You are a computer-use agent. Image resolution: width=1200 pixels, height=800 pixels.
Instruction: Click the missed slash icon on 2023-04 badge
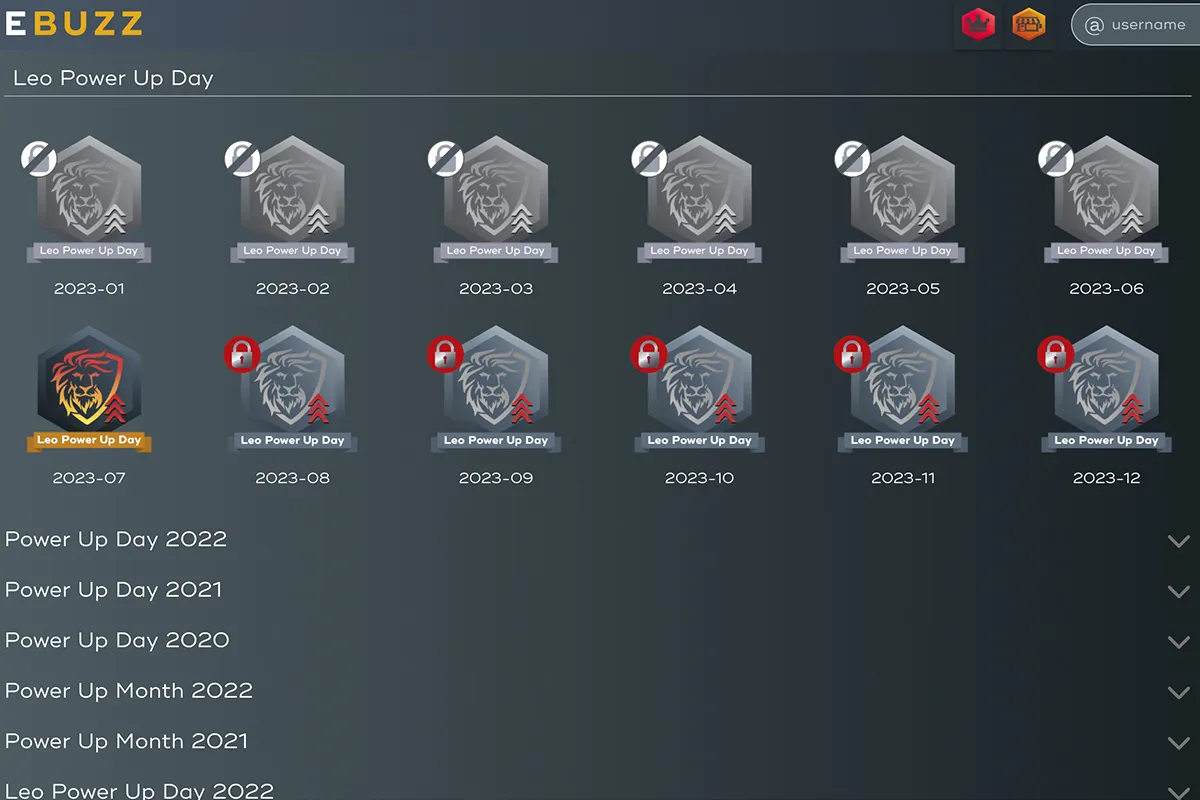coord(649,158)
